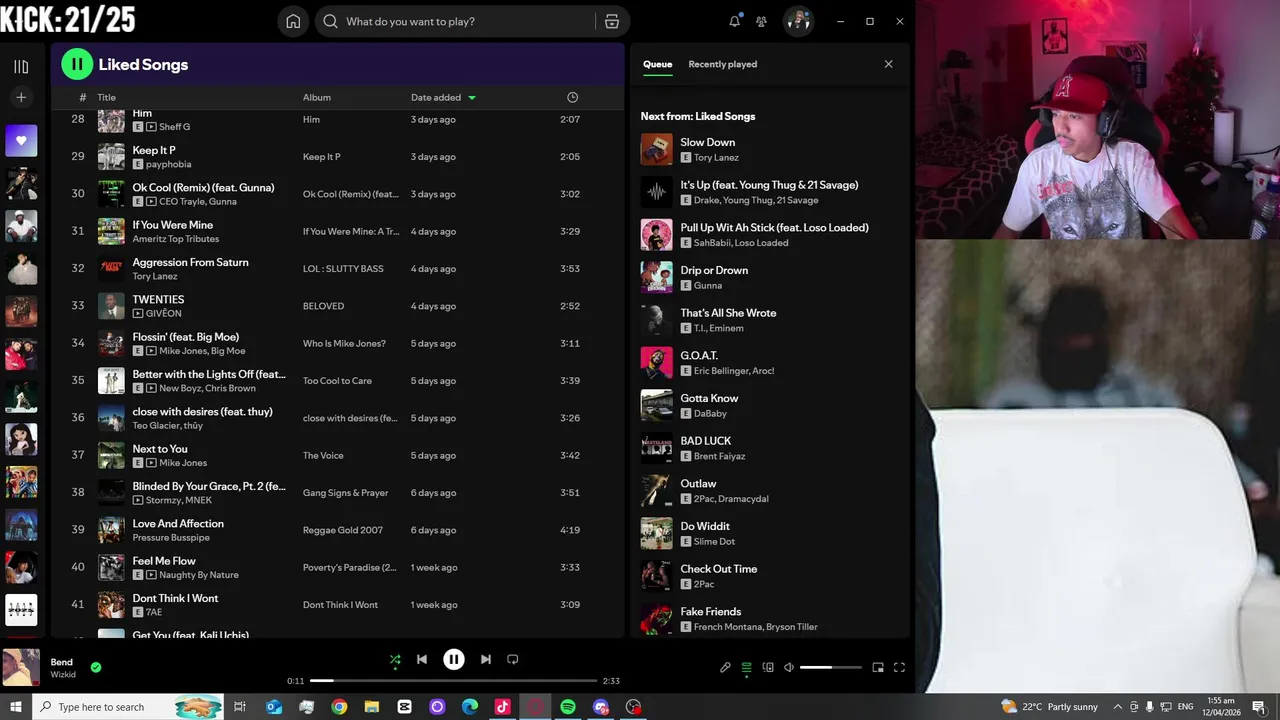The height and width of the screenshot is (720, 1280).
Task: Open Task View on the taskbar
Action: (x=240, y=707)
